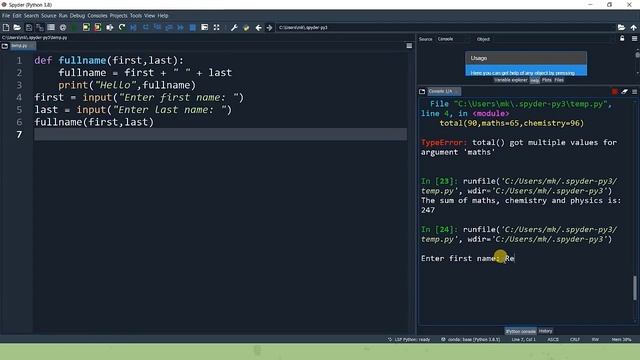Run cell and advance icon
The height and width of the screenshot is (360, 640).
pos(98,27)
